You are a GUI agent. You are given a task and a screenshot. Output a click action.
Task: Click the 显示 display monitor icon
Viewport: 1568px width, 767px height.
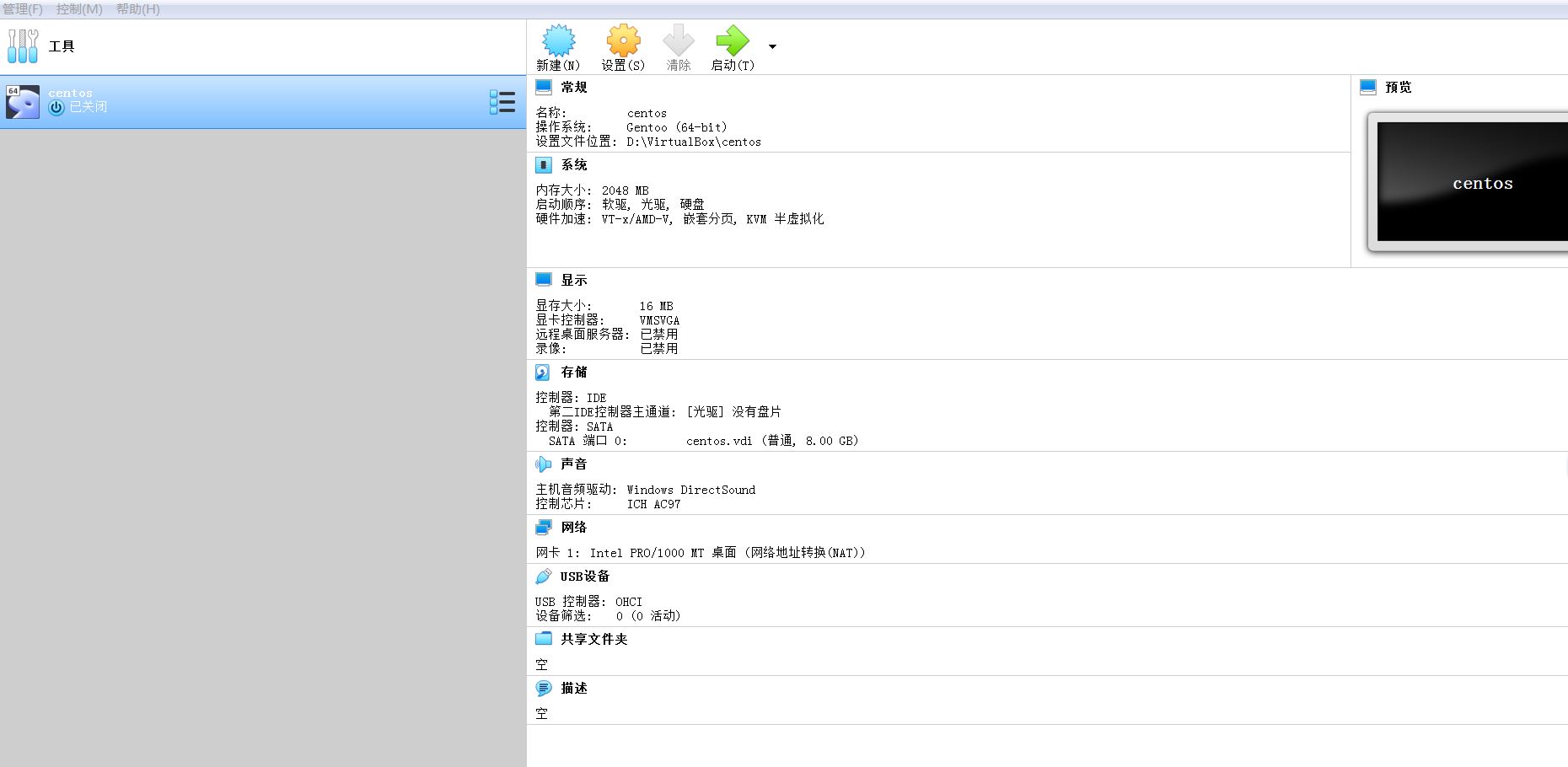pos(544,280)
